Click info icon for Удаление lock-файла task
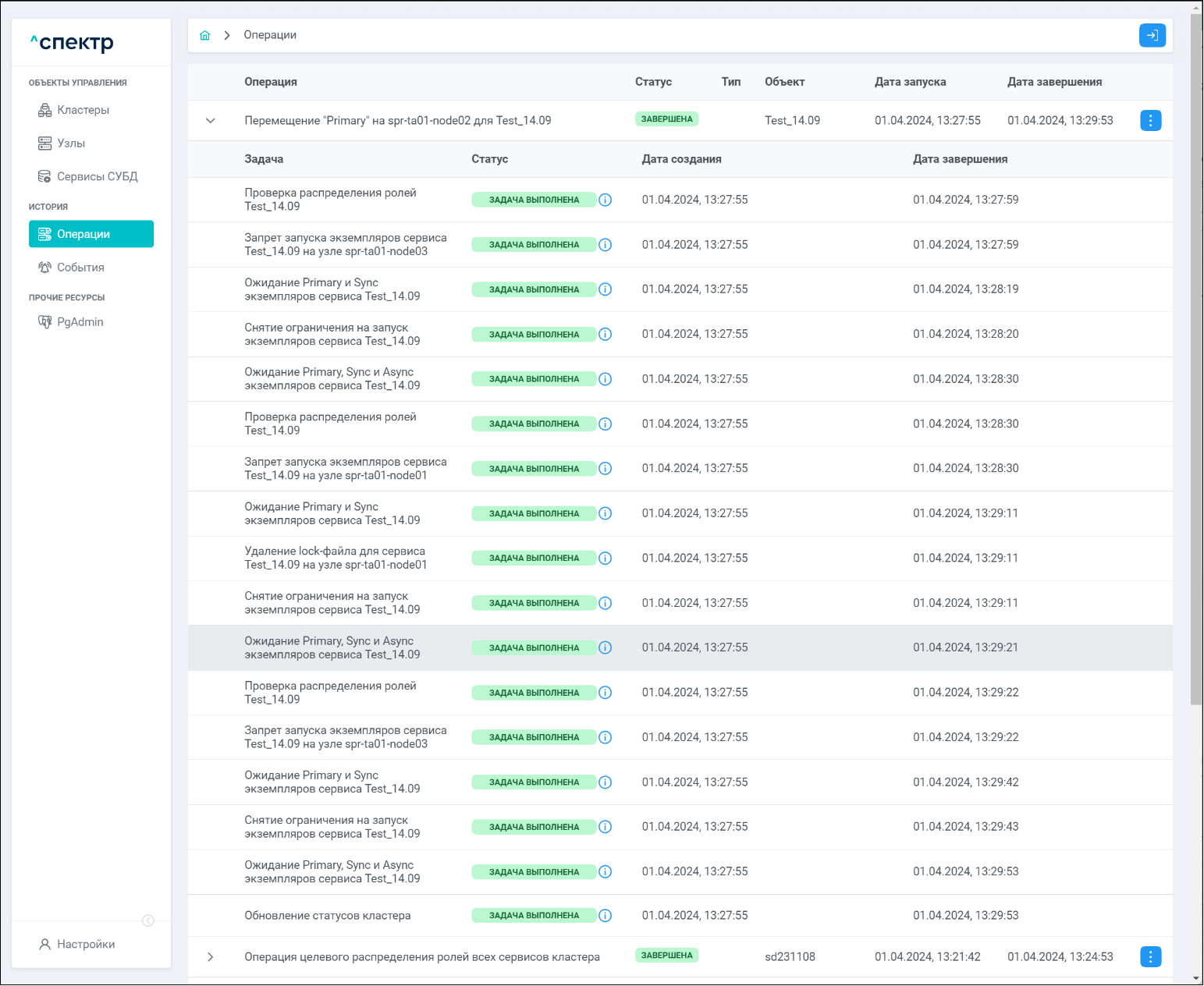Viewport: 1204px width, 986px height. (x=605, y=559)
